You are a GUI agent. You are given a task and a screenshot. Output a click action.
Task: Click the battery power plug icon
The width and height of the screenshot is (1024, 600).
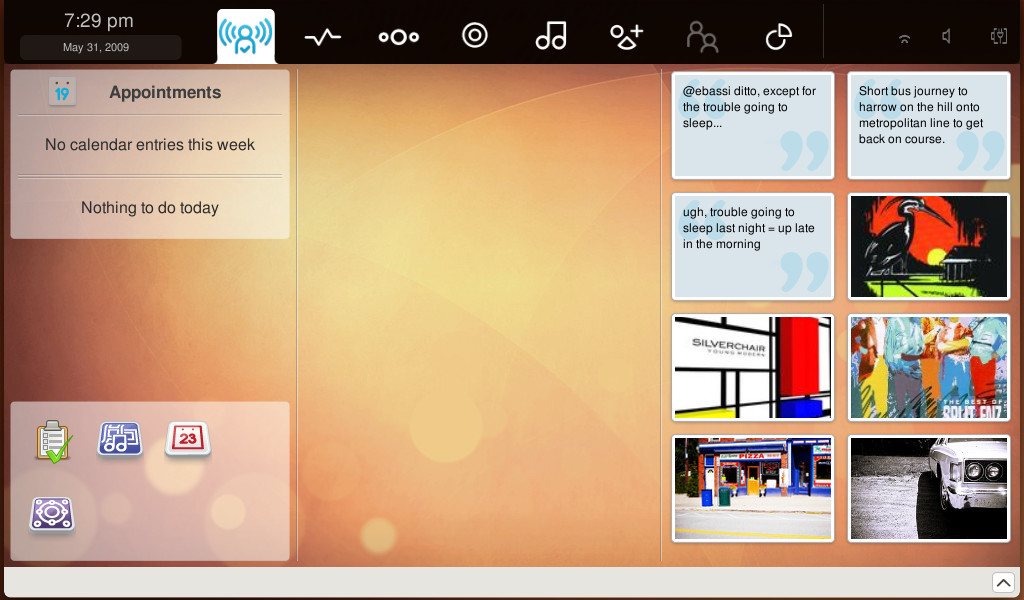tap(999, 37)
